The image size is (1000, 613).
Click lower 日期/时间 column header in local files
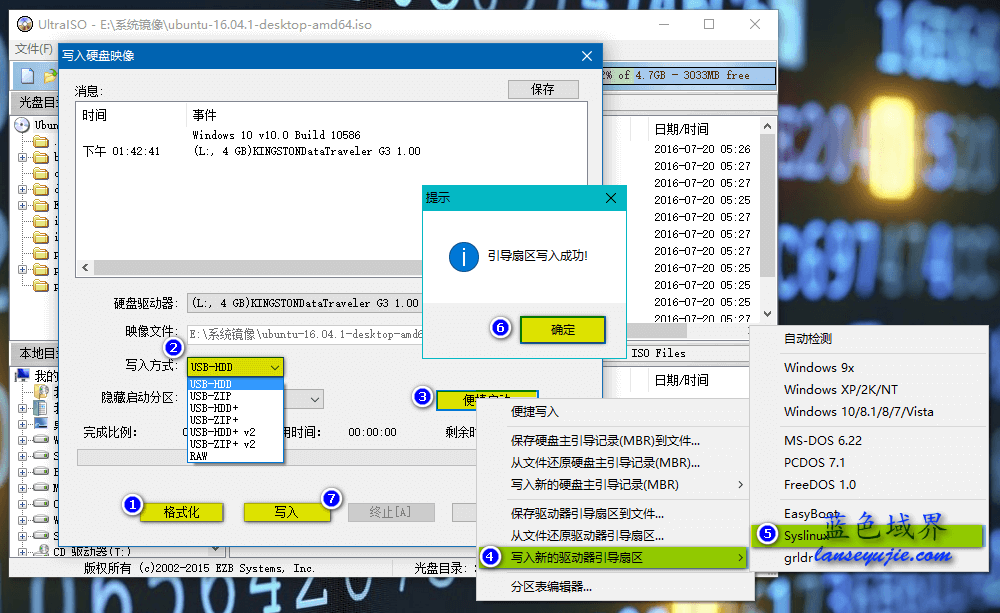pyautogui.click(x=681, y=380)
